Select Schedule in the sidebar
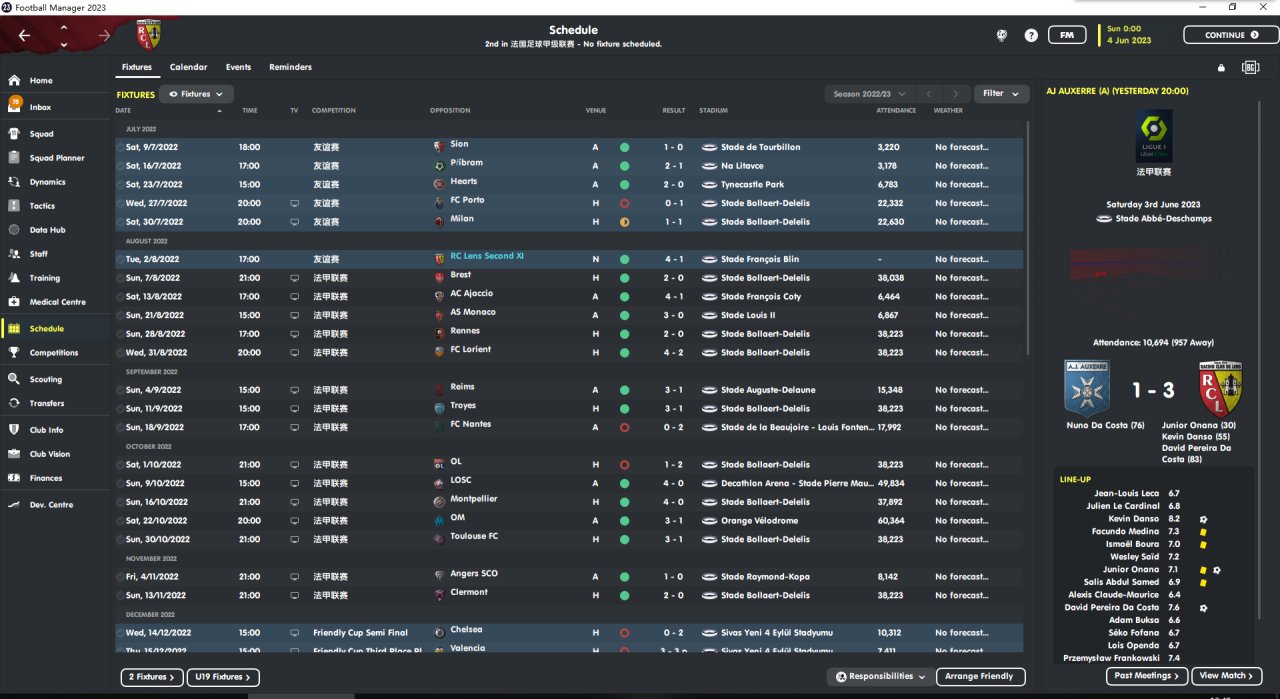 [55, 328]
